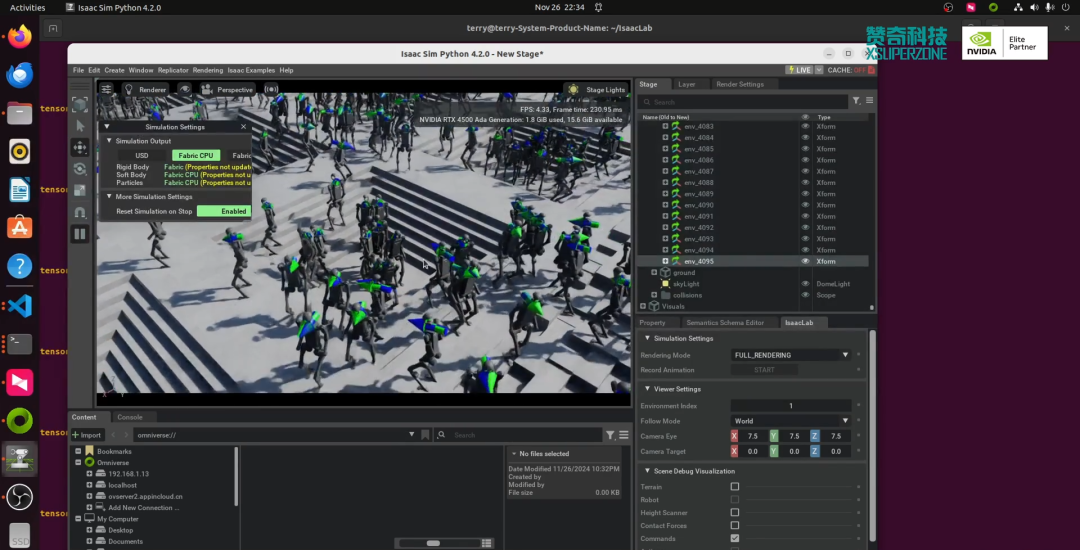The image size is (1080, 550).
Task: Collapse the More Simulation Settings section
Action: point(109,197)
